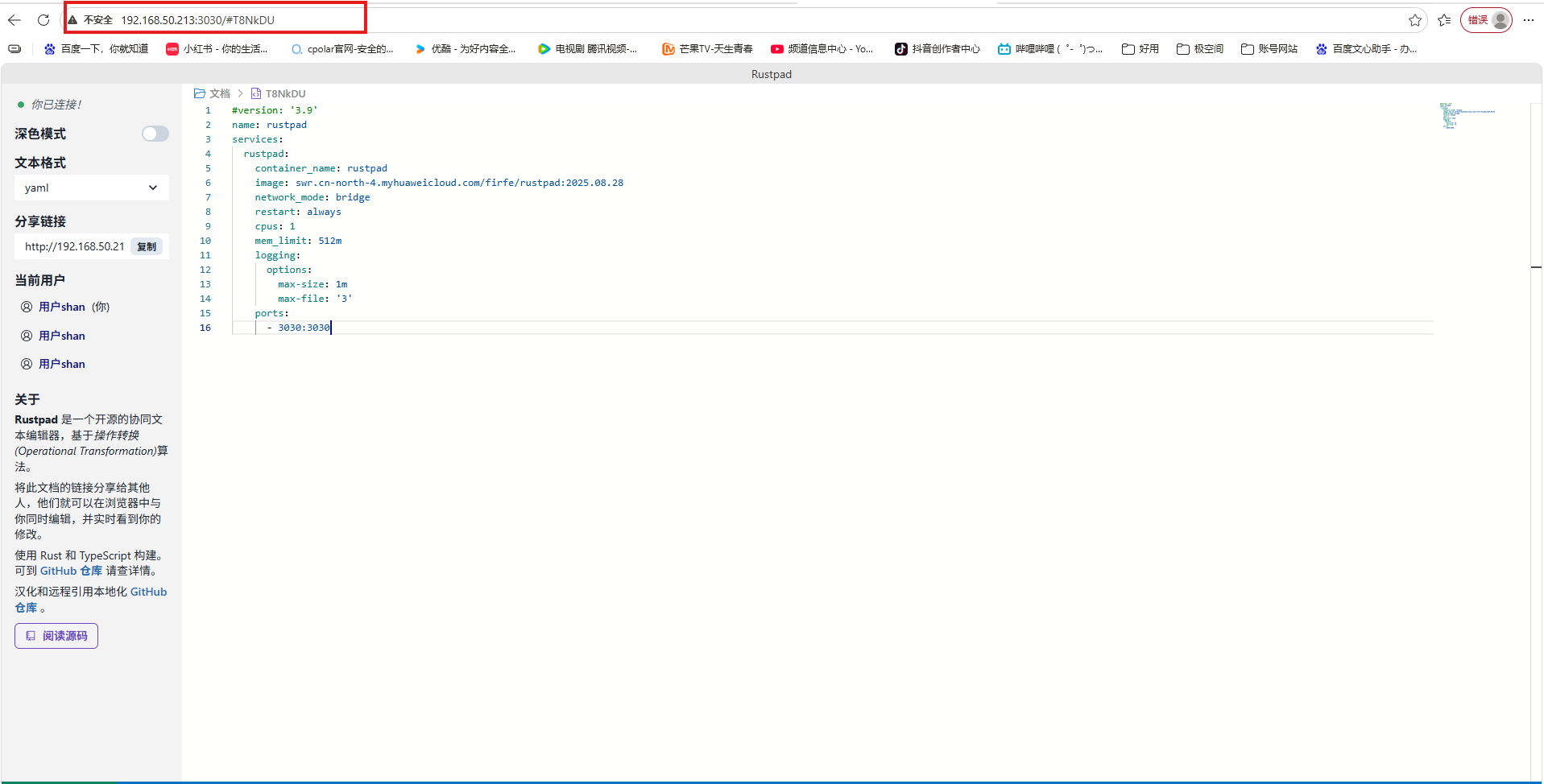The width and height of the screenshot is (1544, 784).
Task: Click the share link URL field
Action: (x=74, y=247)
